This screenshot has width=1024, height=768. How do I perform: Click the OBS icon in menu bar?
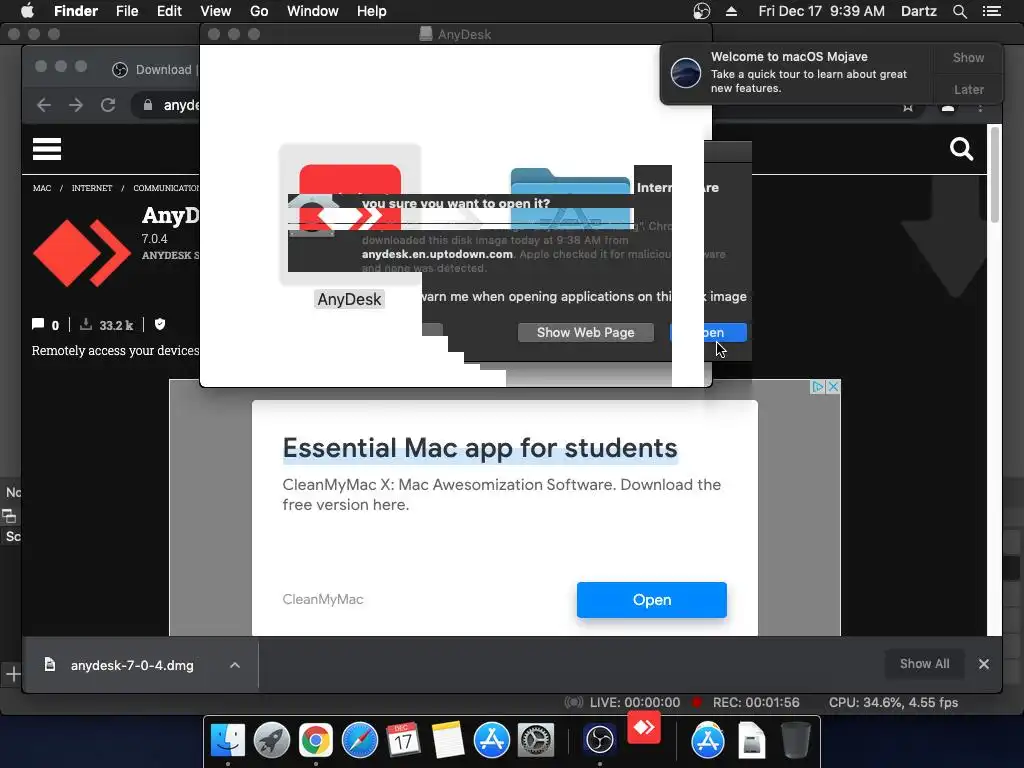click(701, 11)
